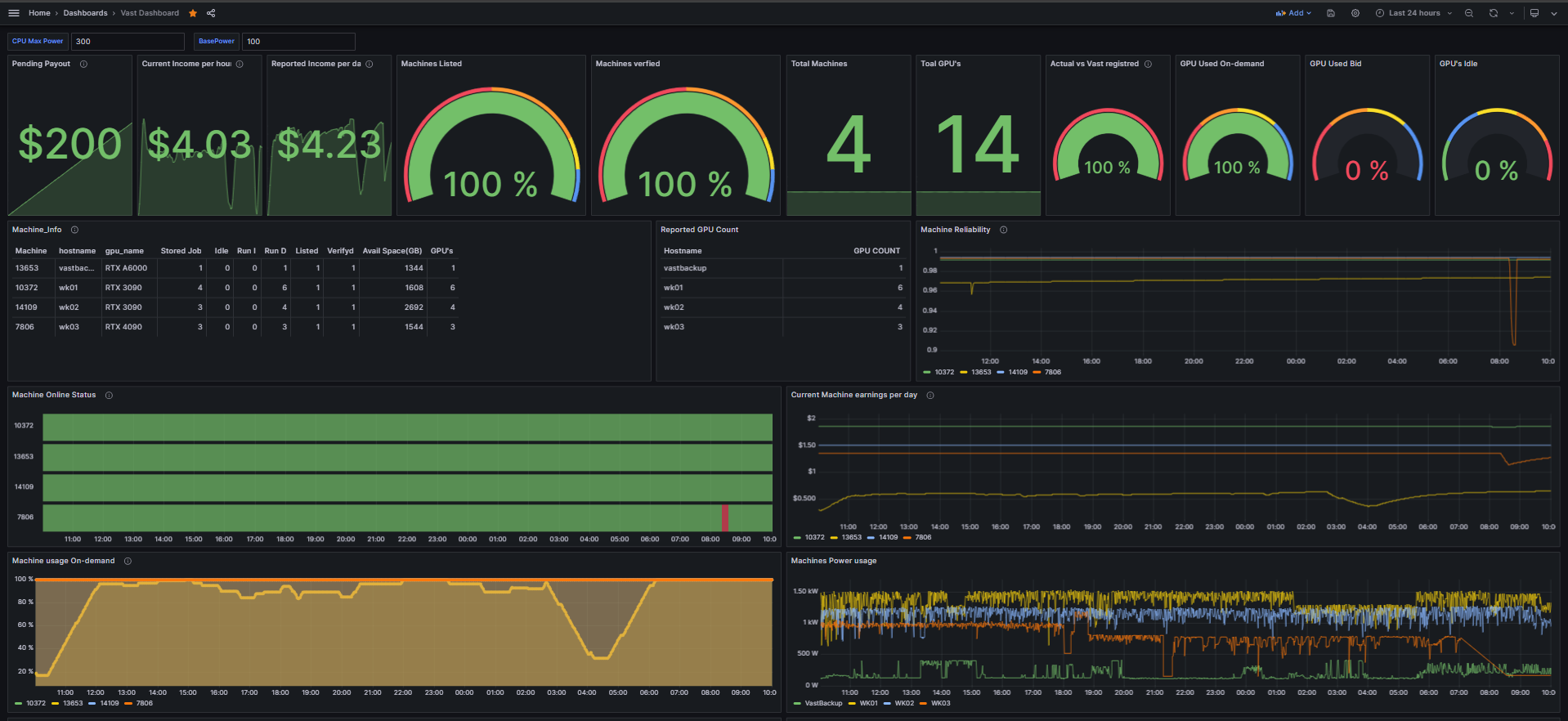Open the Add dropdown
The width and height of the screenshot is (1568, 721).
click(1293, 13)
